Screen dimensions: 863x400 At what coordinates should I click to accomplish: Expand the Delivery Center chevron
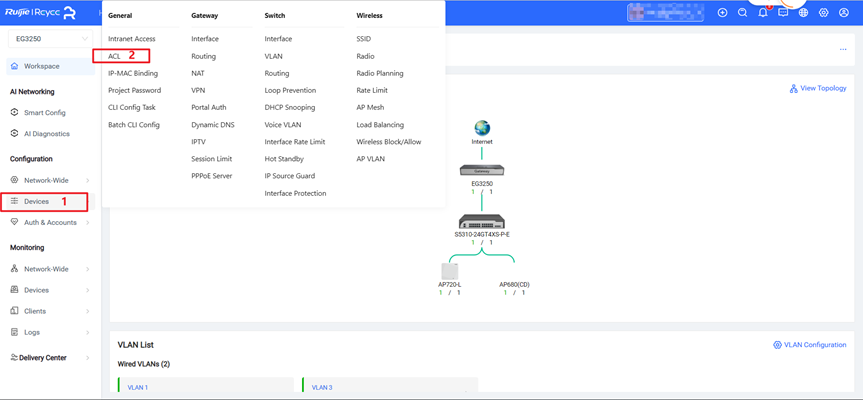(x=88, y=358)
